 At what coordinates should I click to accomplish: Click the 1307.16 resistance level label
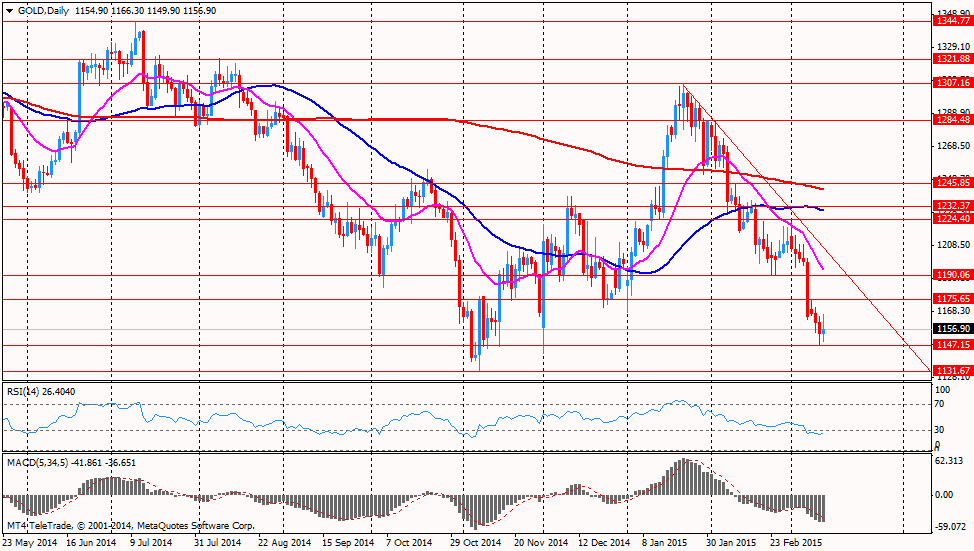click(953, 83)
